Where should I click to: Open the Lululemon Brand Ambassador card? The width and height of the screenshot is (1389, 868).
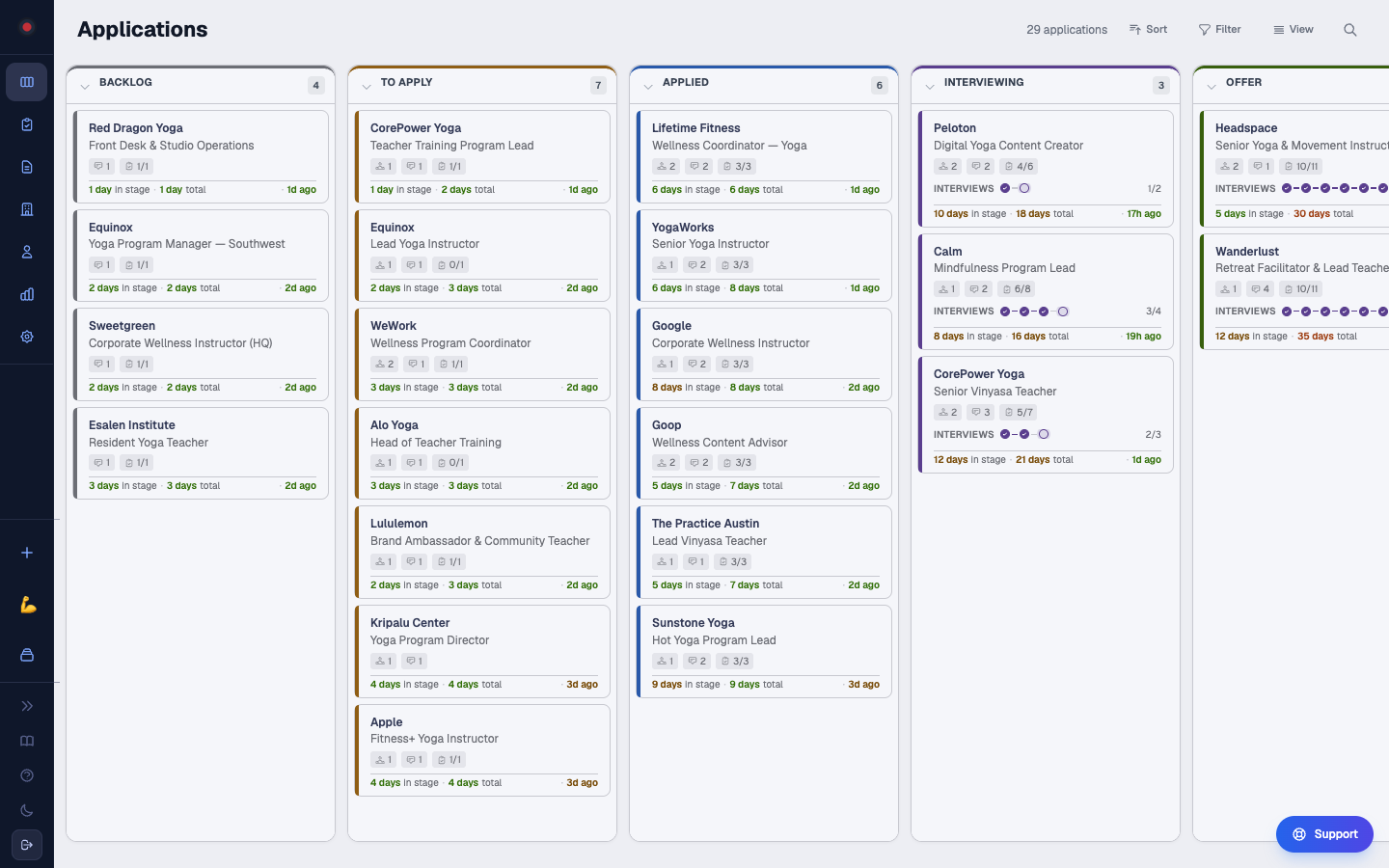point(482,552)
